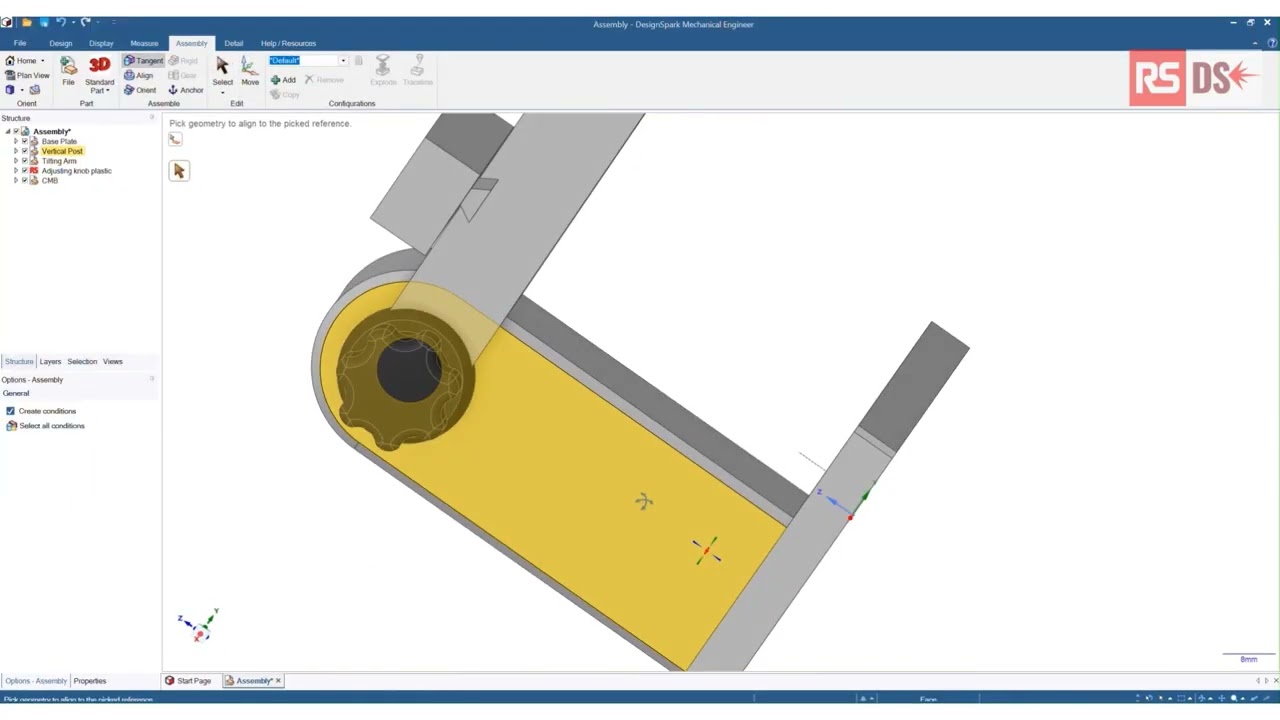Click the zoom magnifier in status bar
The image size is (1280, 720).
(x=1234, y=698)
